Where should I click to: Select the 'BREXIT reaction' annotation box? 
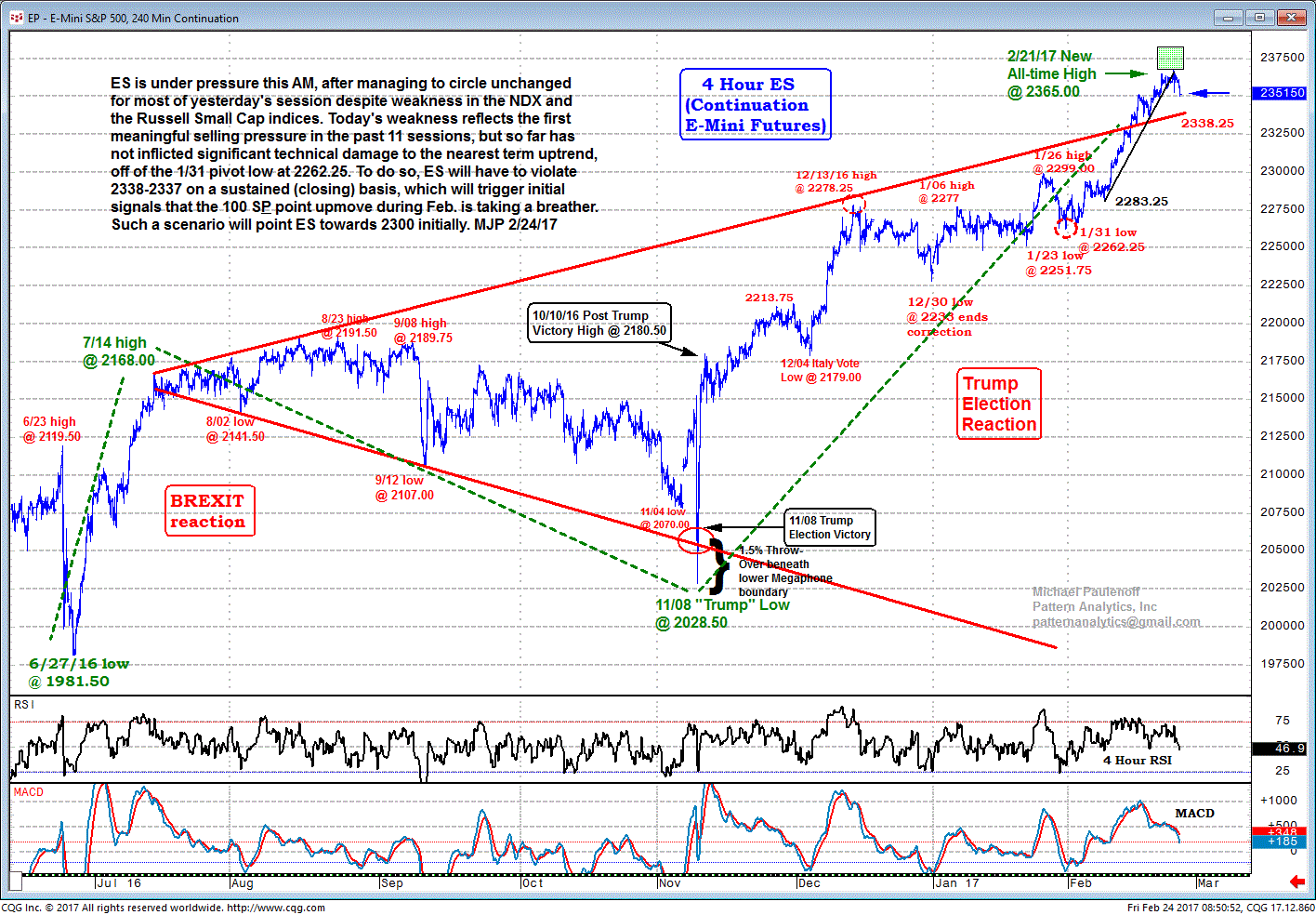(208, 511)
